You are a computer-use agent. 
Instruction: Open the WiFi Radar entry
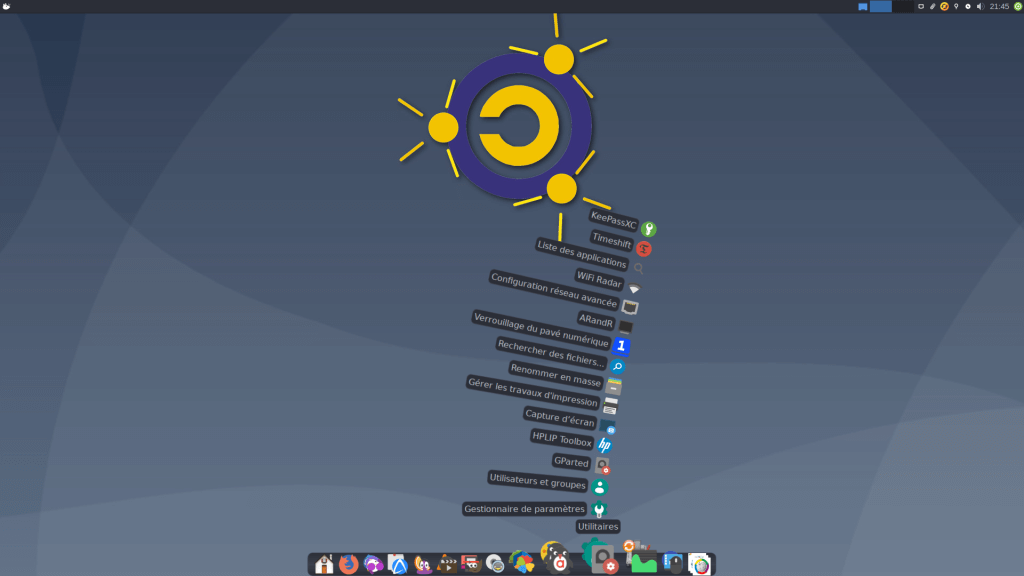tap(599, 279)
